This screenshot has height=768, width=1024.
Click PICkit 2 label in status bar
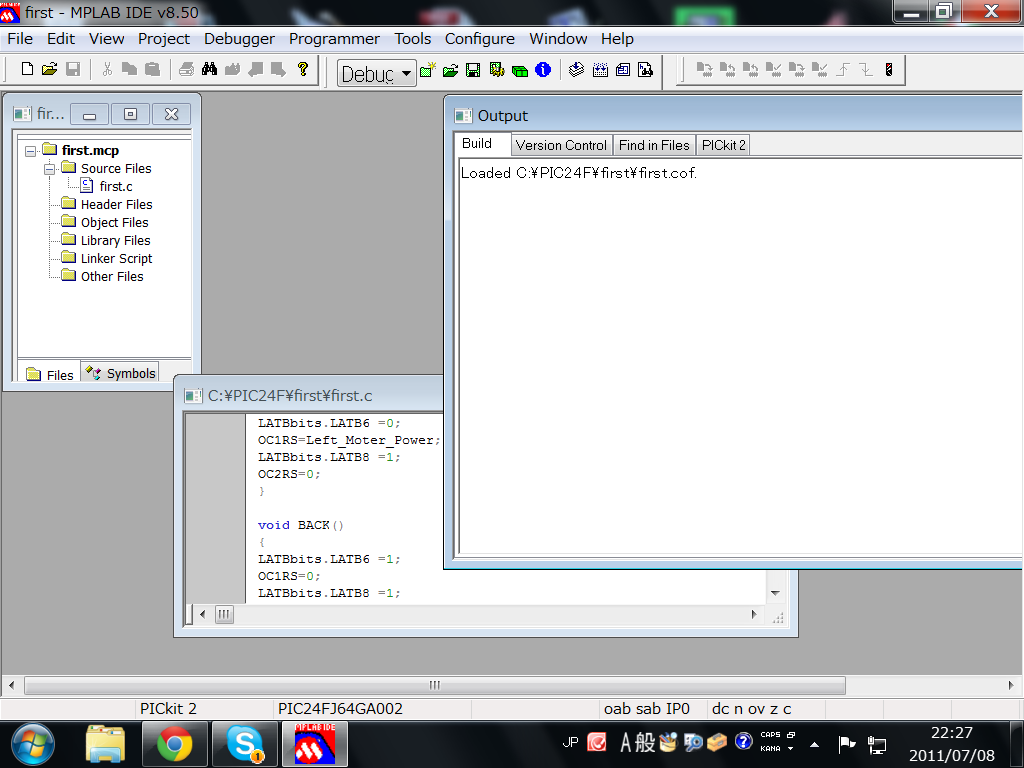click(168, 709)
